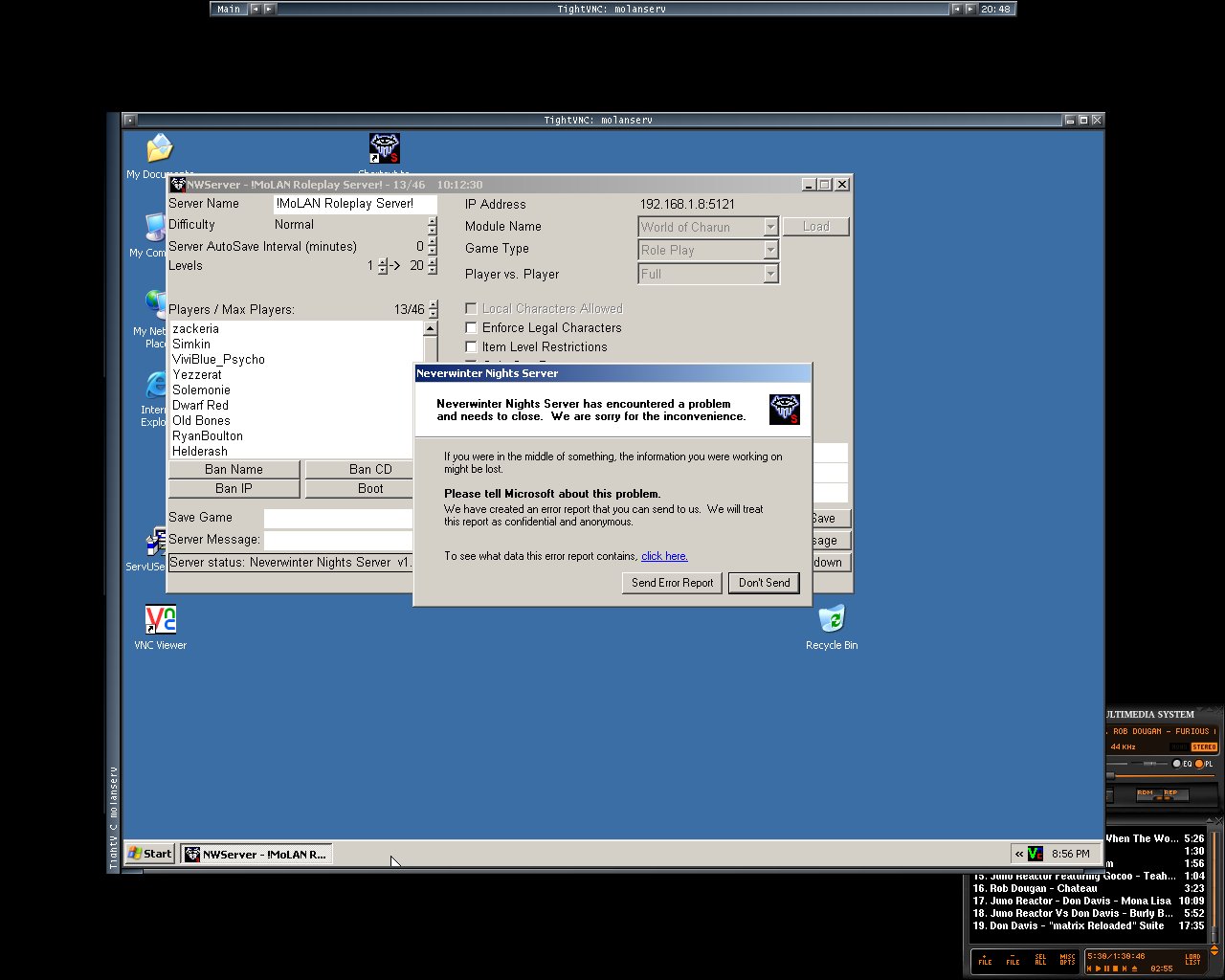This screenshot has width=1225, height=980.
Task: Click the Load module button
Action: [815, 226]
